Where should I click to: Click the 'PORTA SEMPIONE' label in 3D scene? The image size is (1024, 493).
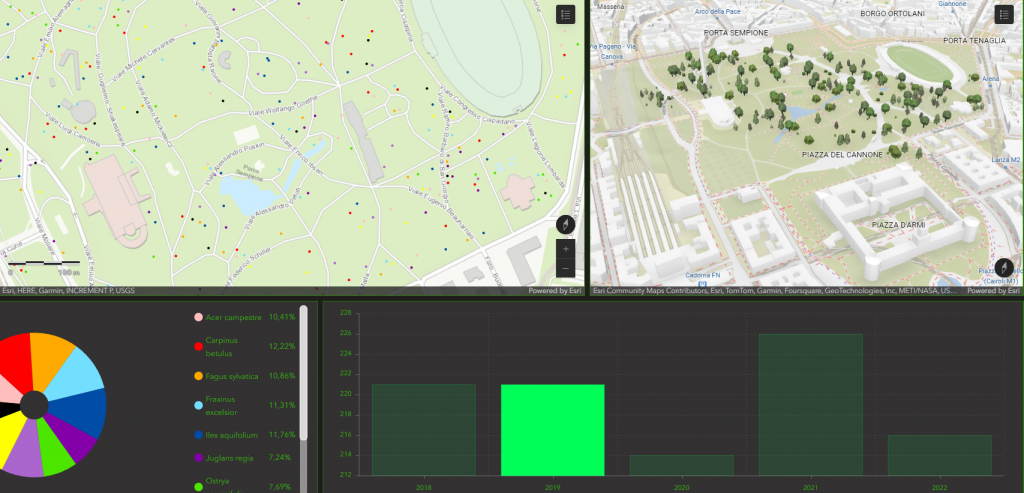[736, 32]
